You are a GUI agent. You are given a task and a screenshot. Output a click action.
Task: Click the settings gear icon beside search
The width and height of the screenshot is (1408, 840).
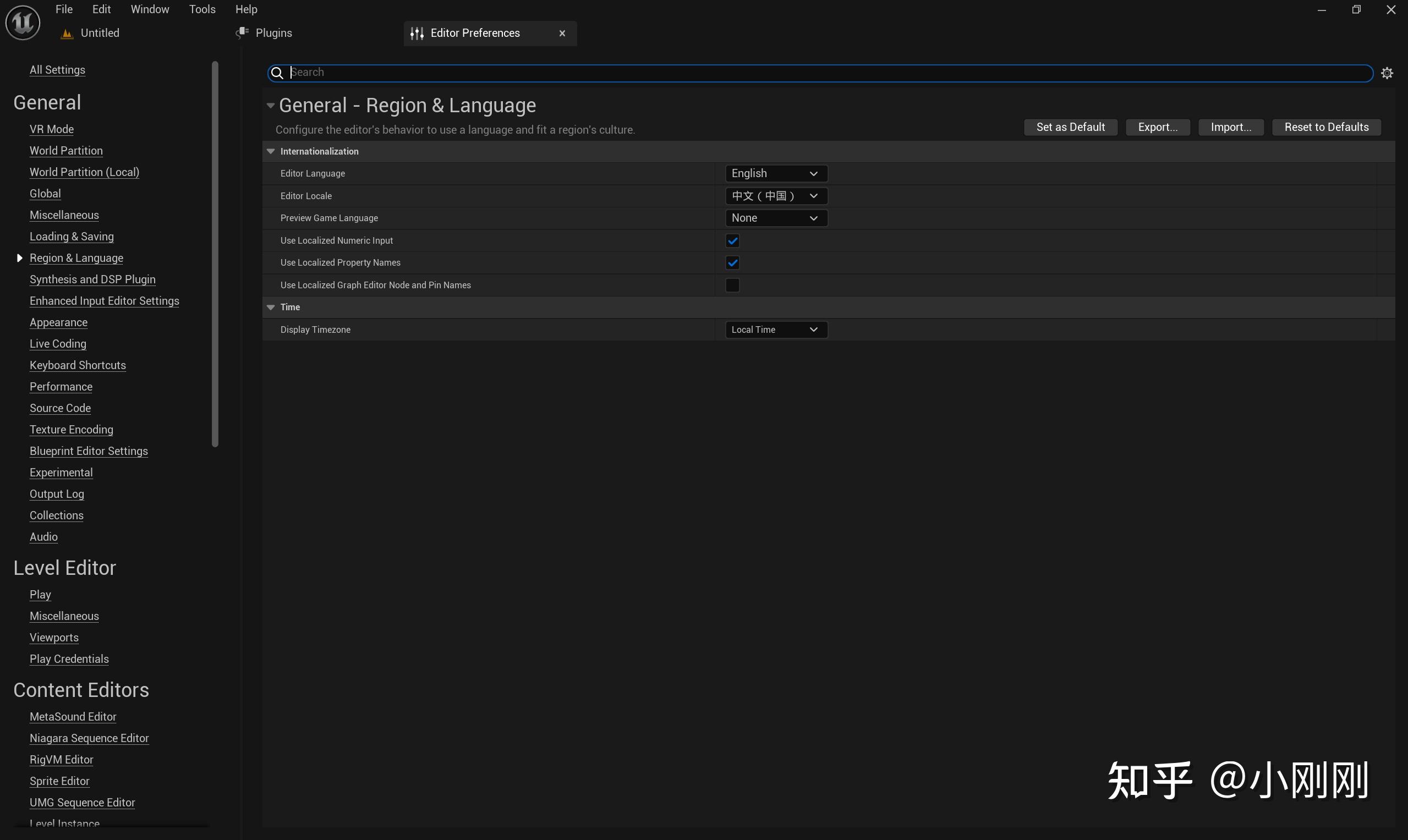(1387, 73)
